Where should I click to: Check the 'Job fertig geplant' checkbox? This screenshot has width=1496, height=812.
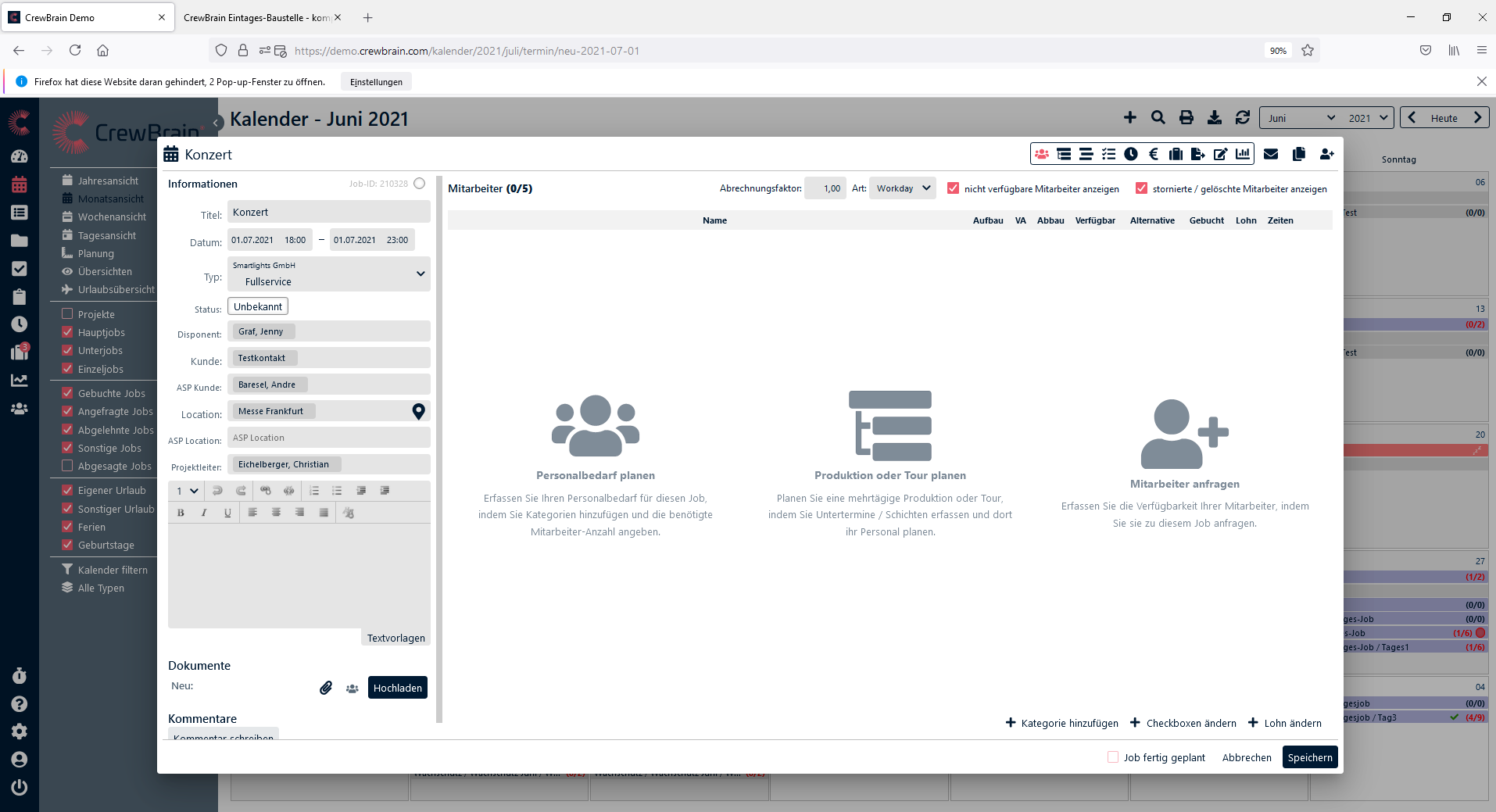pos(1113,757)
